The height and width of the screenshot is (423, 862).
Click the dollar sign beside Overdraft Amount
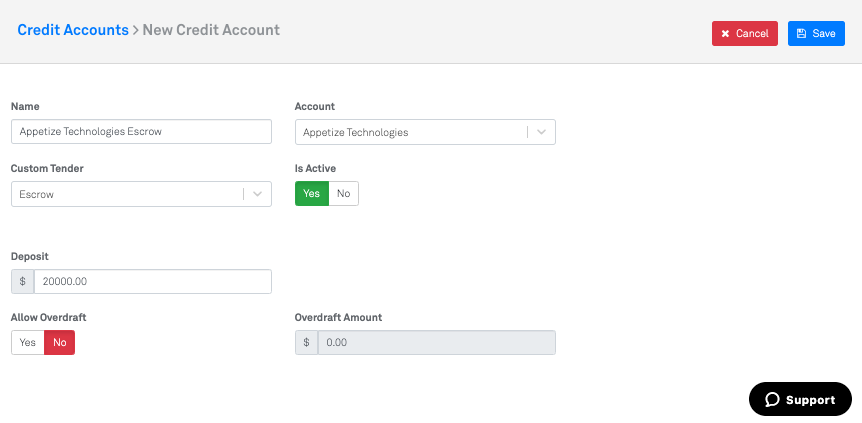[x=306, y=343]
